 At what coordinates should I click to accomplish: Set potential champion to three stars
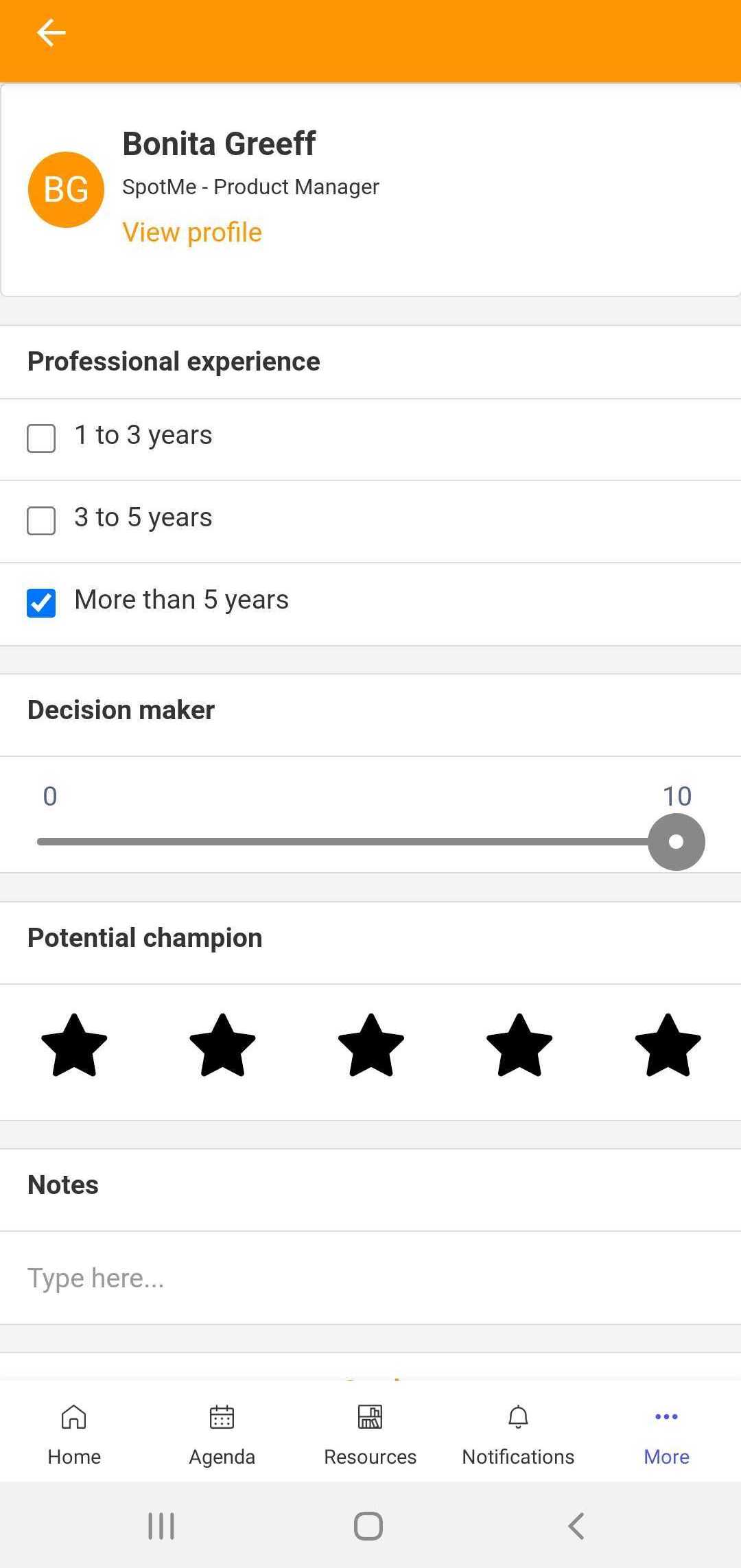[x=371, y=1045]
